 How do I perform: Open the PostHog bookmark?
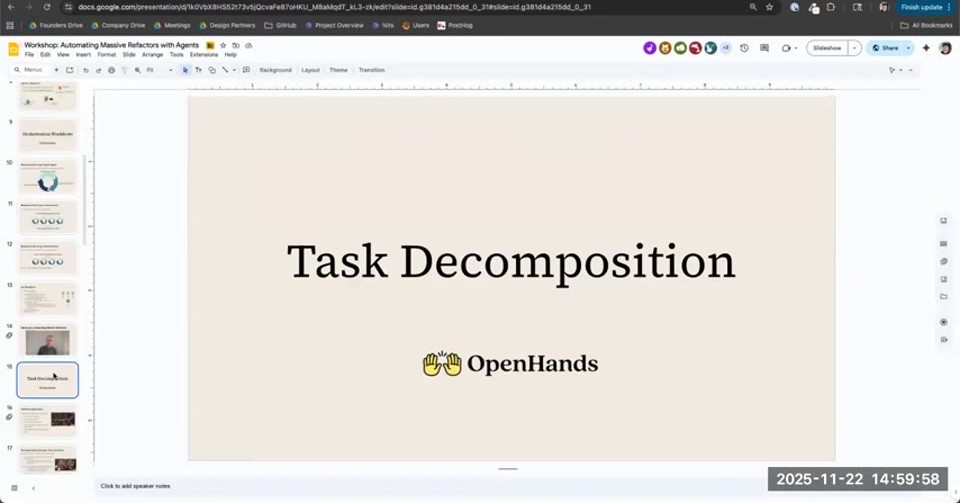455,26
